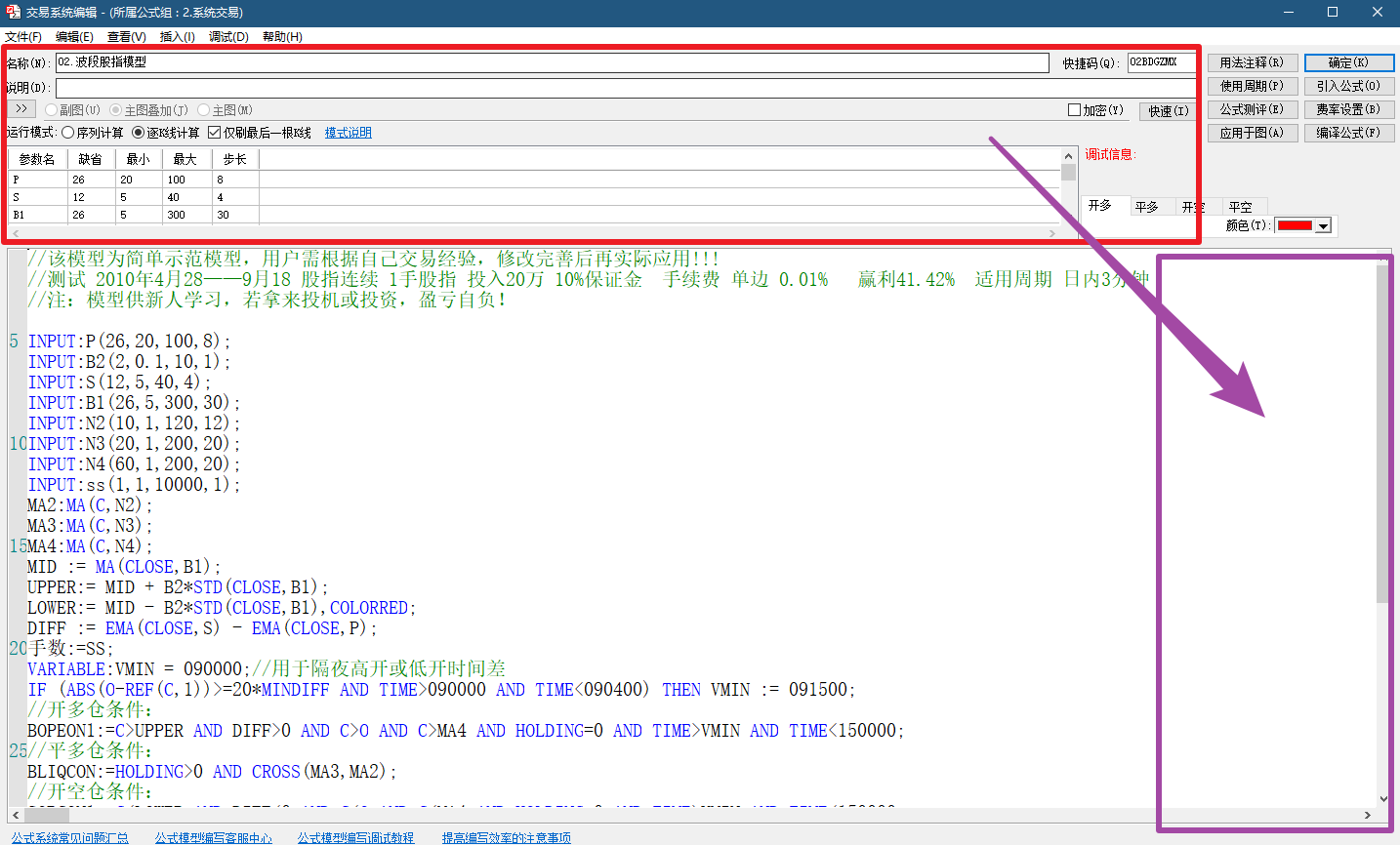Open the 帮助(H) menu
Viewport: 1400px width, 845px height.
[x=282, y=37]
